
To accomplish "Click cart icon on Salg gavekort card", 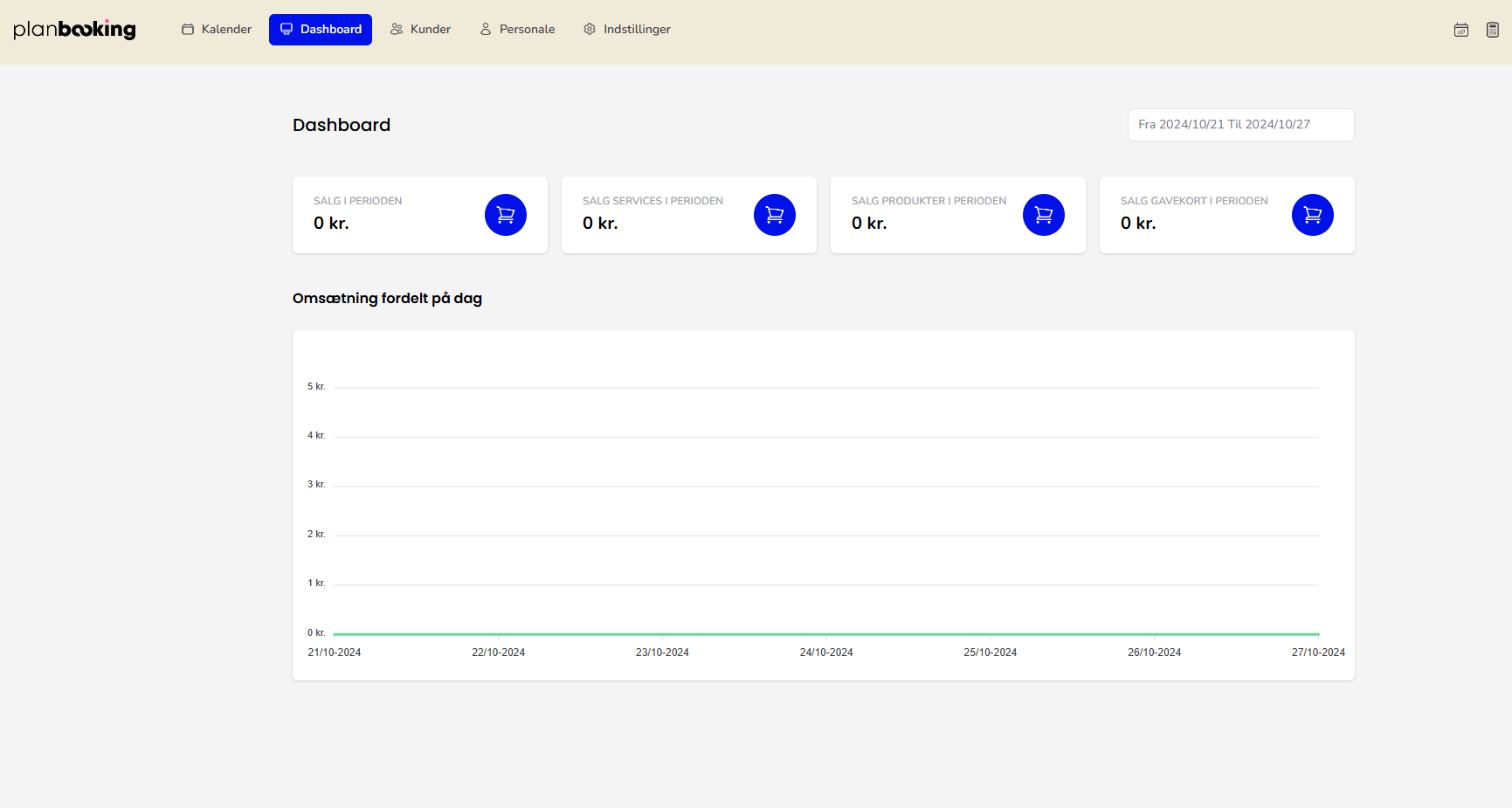I will [x=1312, y=215].
